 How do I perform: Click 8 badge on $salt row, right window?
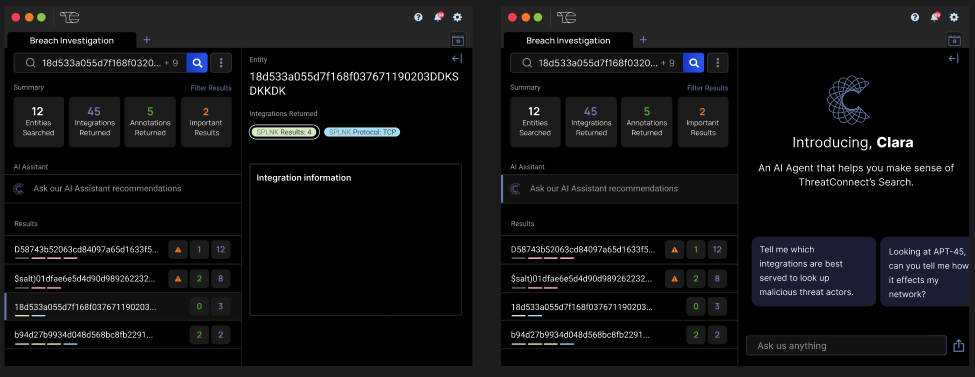coord(717,278)
